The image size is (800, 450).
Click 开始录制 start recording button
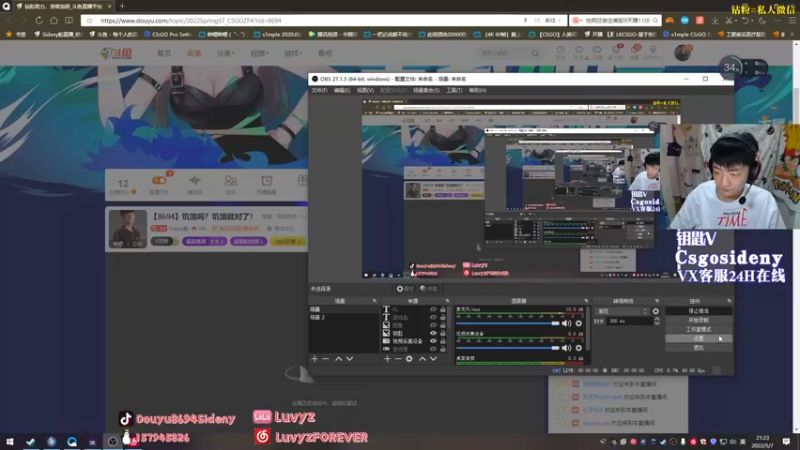click(x=698, y=320)
